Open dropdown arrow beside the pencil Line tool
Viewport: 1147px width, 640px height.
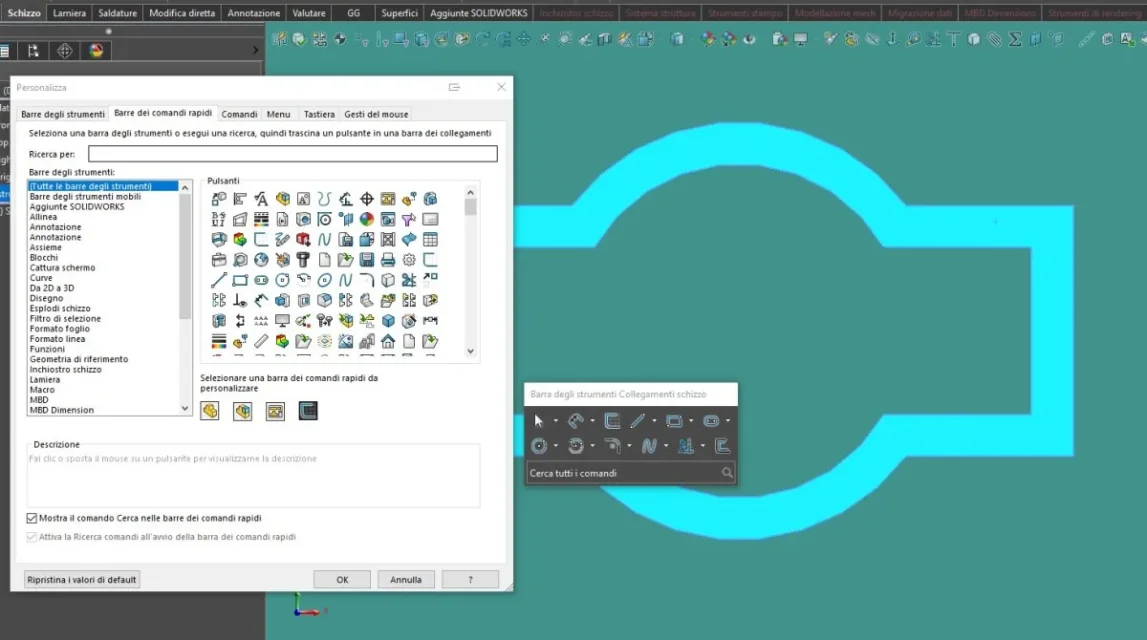(654, 421)
